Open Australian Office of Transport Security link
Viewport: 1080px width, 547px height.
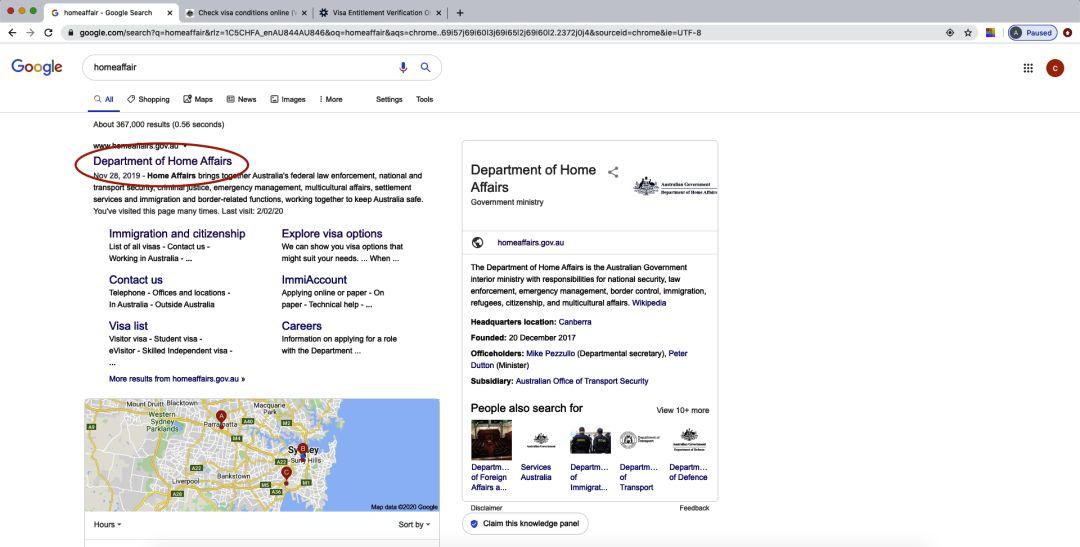(x=582, y=381)
